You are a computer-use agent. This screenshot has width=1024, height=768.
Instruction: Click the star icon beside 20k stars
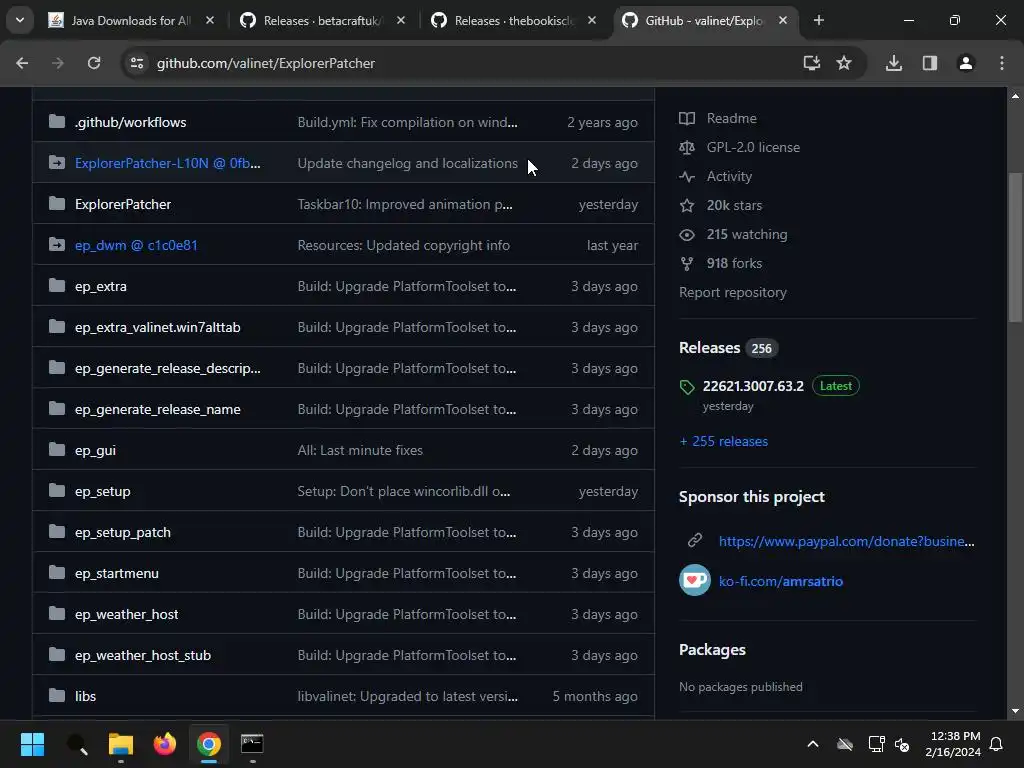click(x=687, y=206)
